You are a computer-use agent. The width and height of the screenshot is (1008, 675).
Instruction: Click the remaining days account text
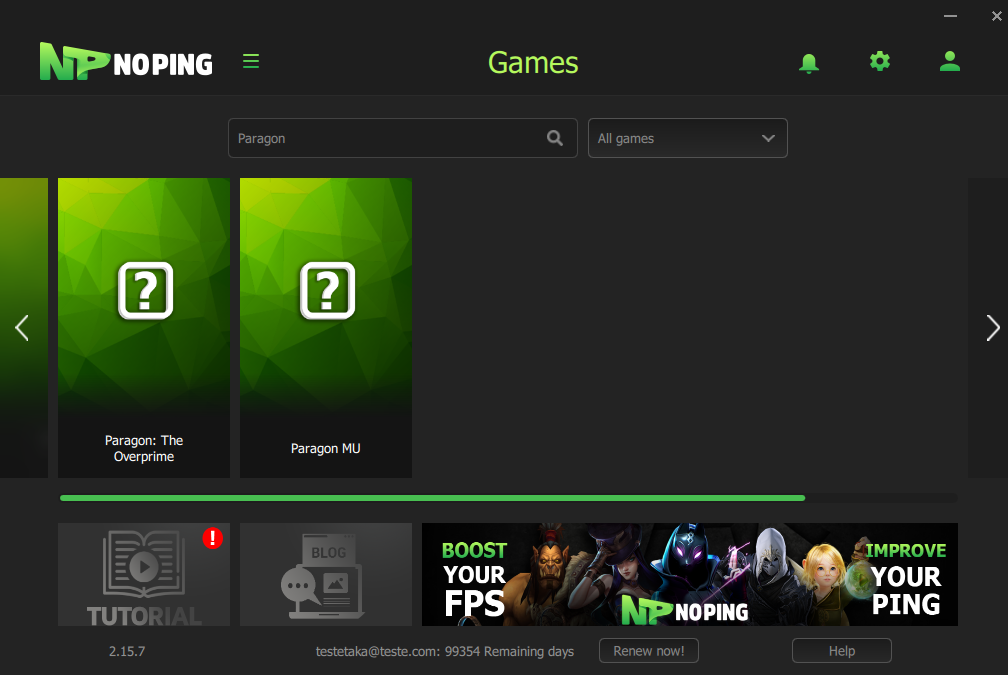(x=445, y=651)
